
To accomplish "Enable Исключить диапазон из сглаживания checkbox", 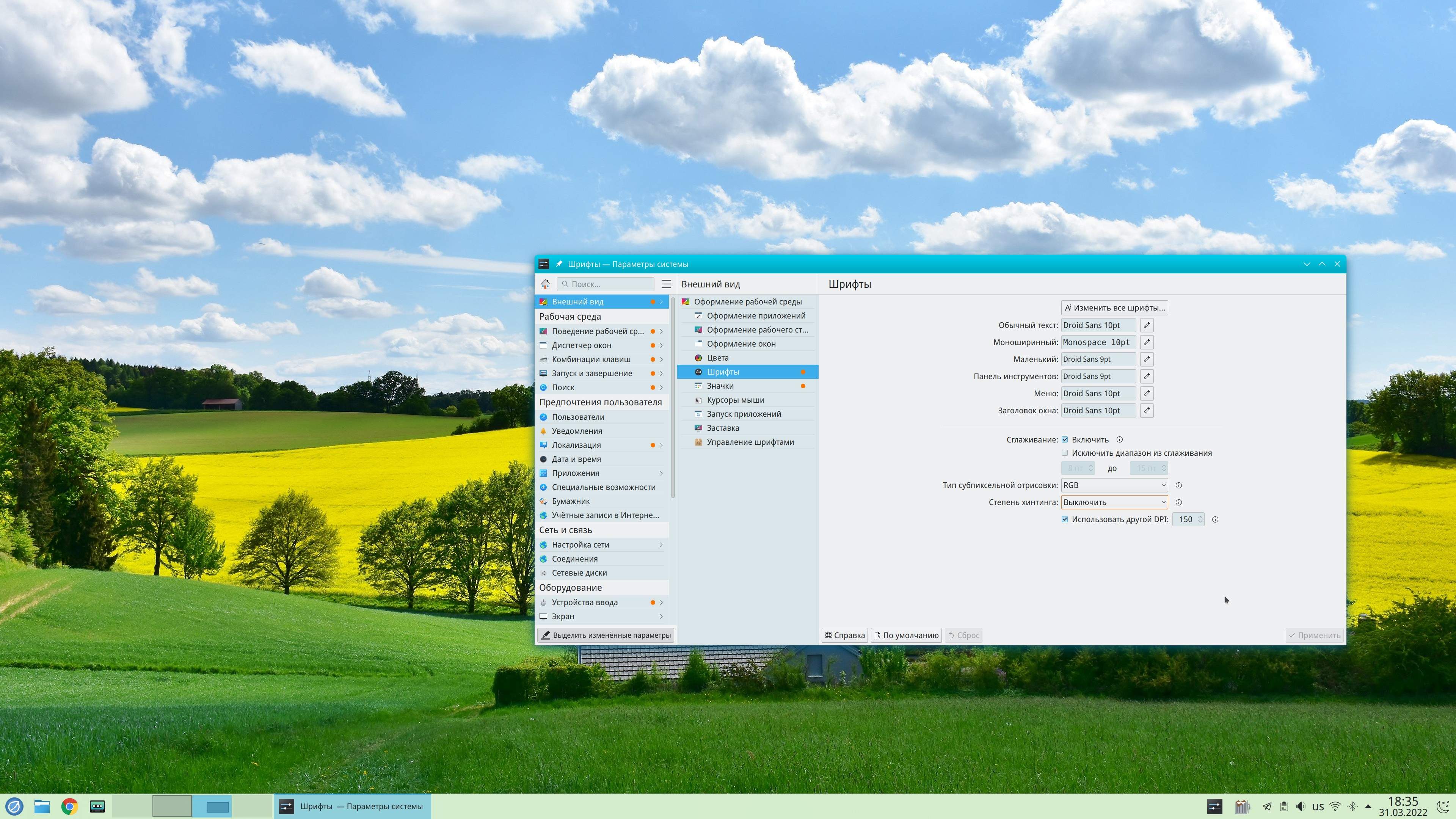I will (x=1065, y=453).
